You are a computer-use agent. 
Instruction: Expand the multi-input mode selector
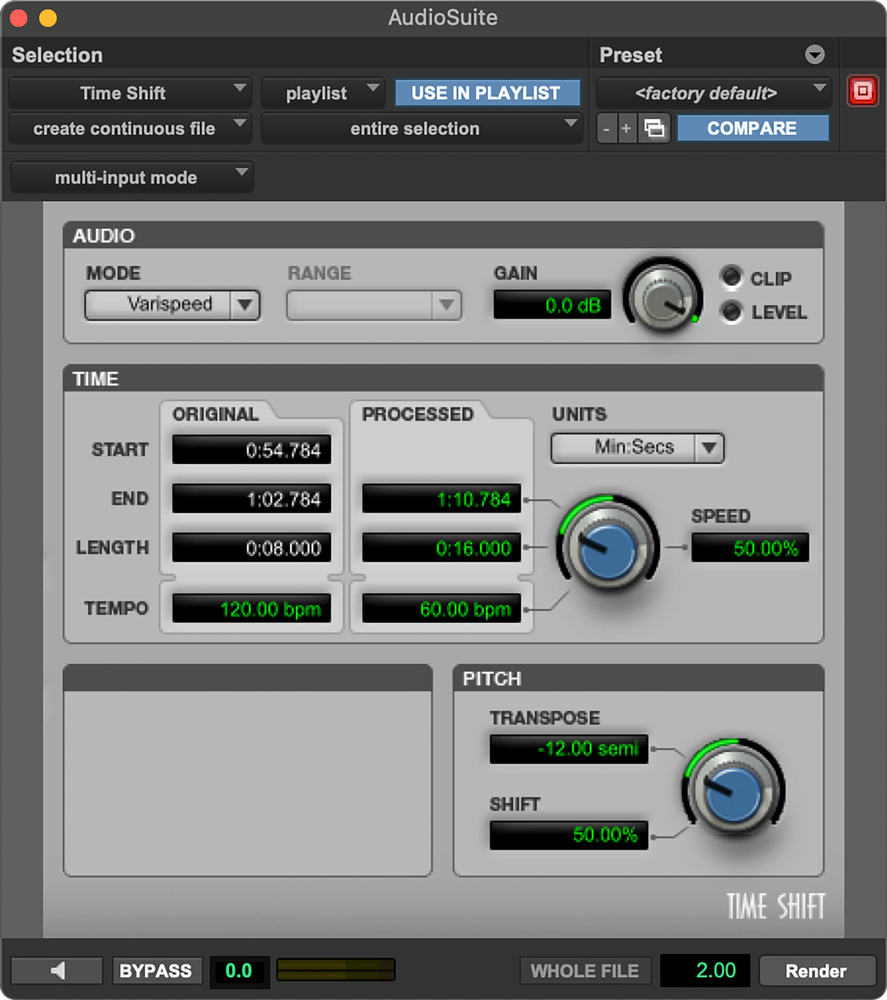click(131, 177)
